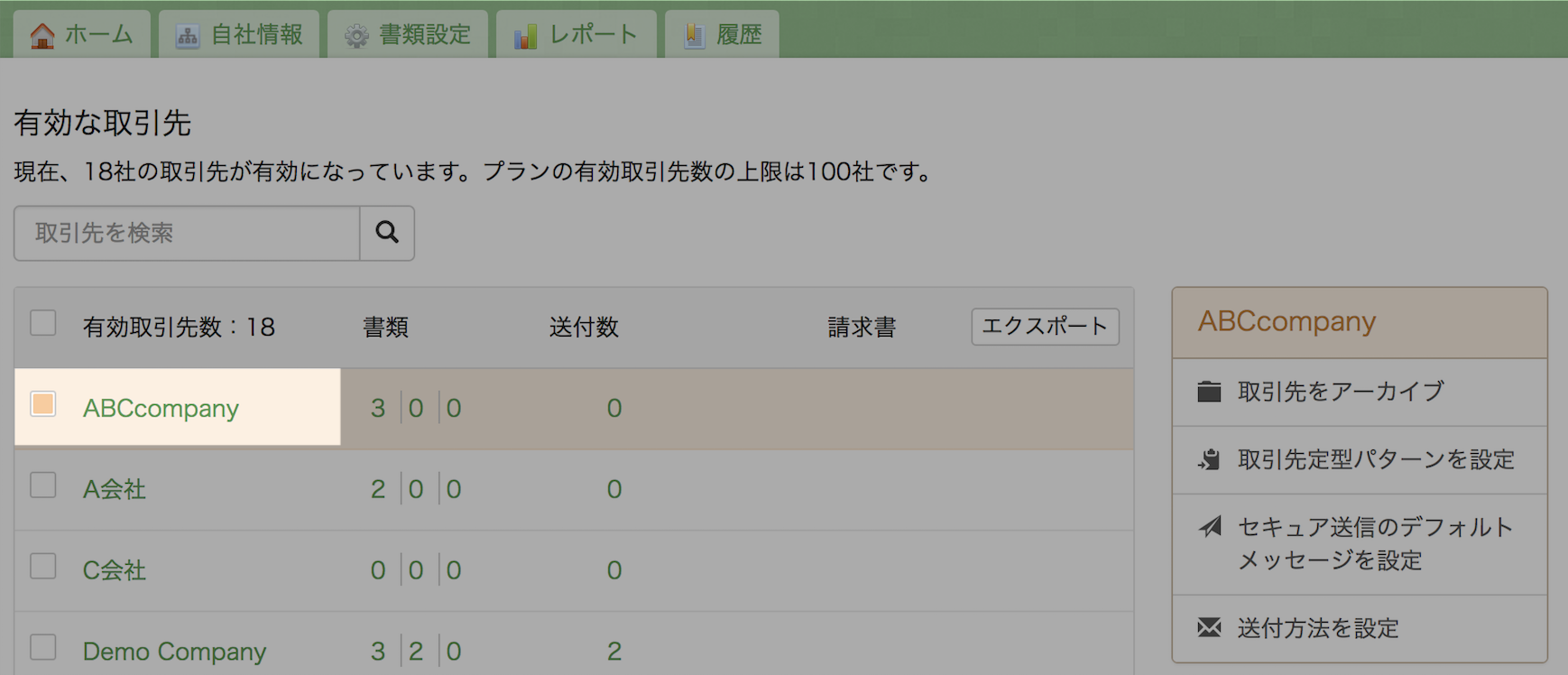Click the レポート bar chart icon
Screen dimensions: 1568x675
pyautogui.click(x=525, y=36)
